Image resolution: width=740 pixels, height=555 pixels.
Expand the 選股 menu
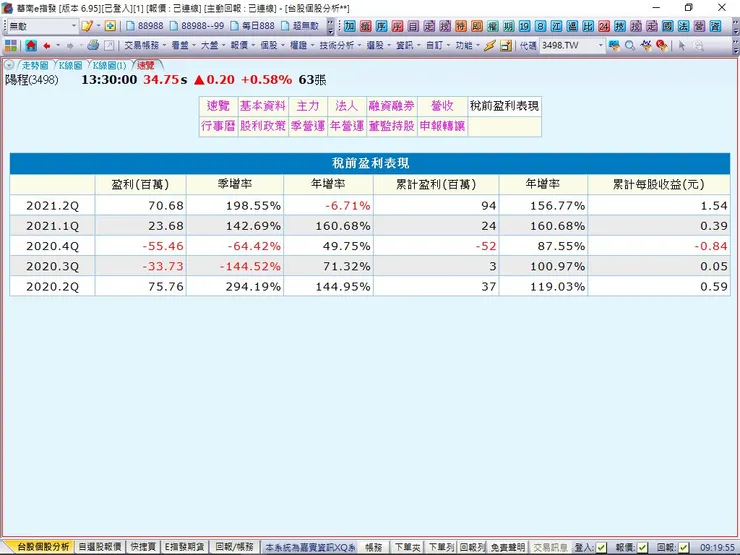tap(378, 45)
